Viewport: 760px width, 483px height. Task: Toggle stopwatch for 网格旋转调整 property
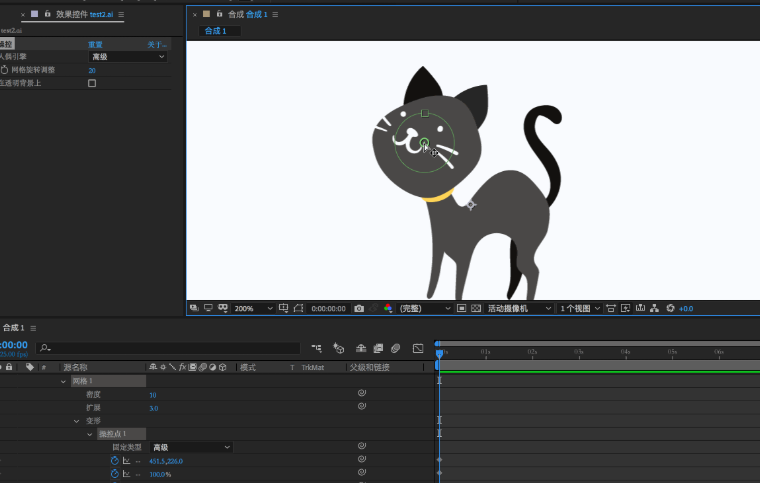(x=4, y=70)
